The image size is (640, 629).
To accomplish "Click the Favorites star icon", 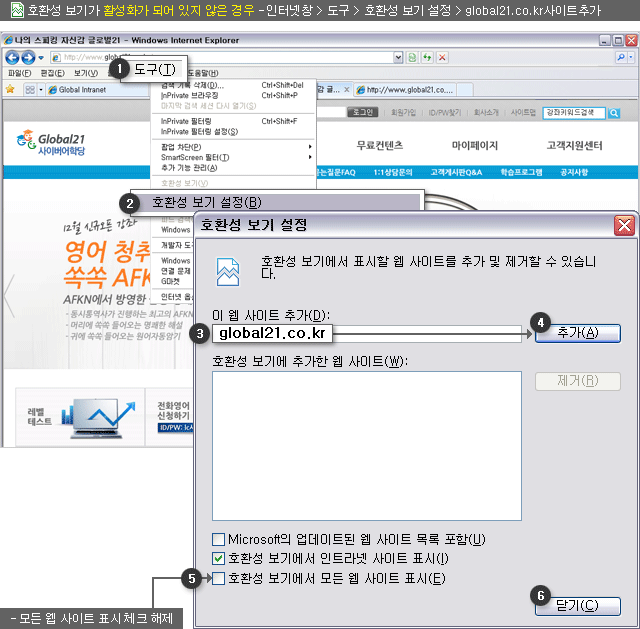I will tap(10, 89).
